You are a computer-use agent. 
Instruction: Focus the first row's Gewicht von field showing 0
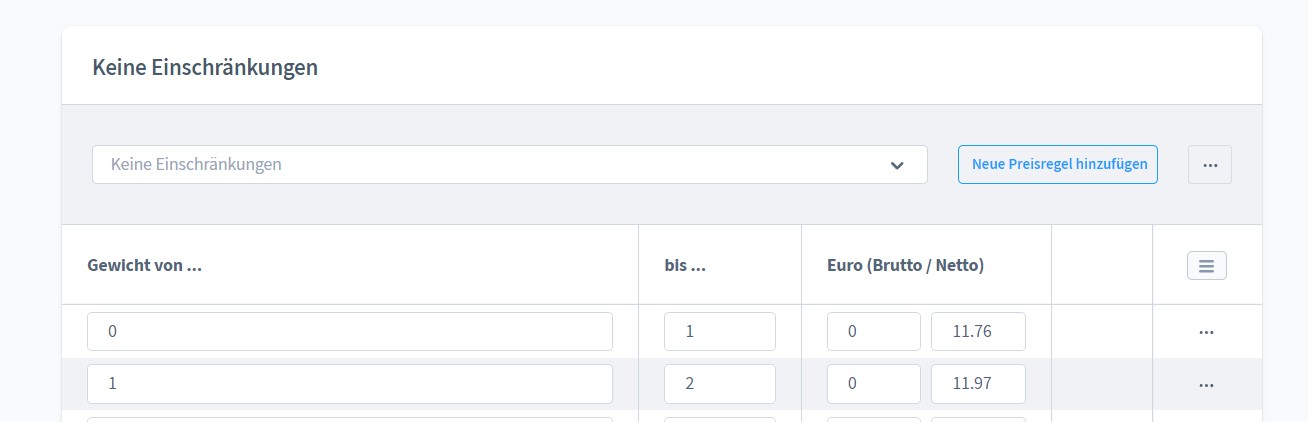tap(350, 331)
